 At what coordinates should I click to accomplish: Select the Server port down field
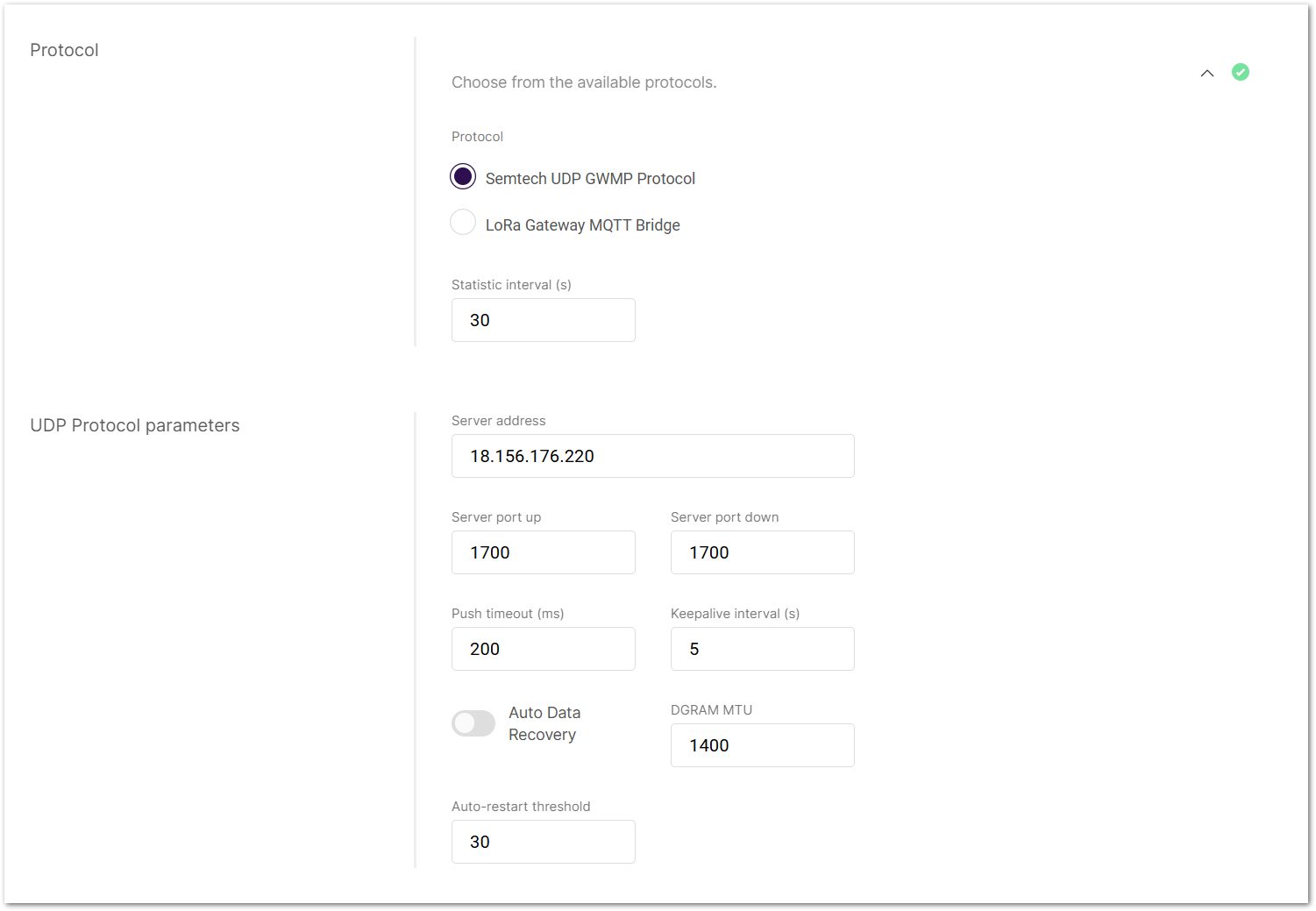point(762,552)
